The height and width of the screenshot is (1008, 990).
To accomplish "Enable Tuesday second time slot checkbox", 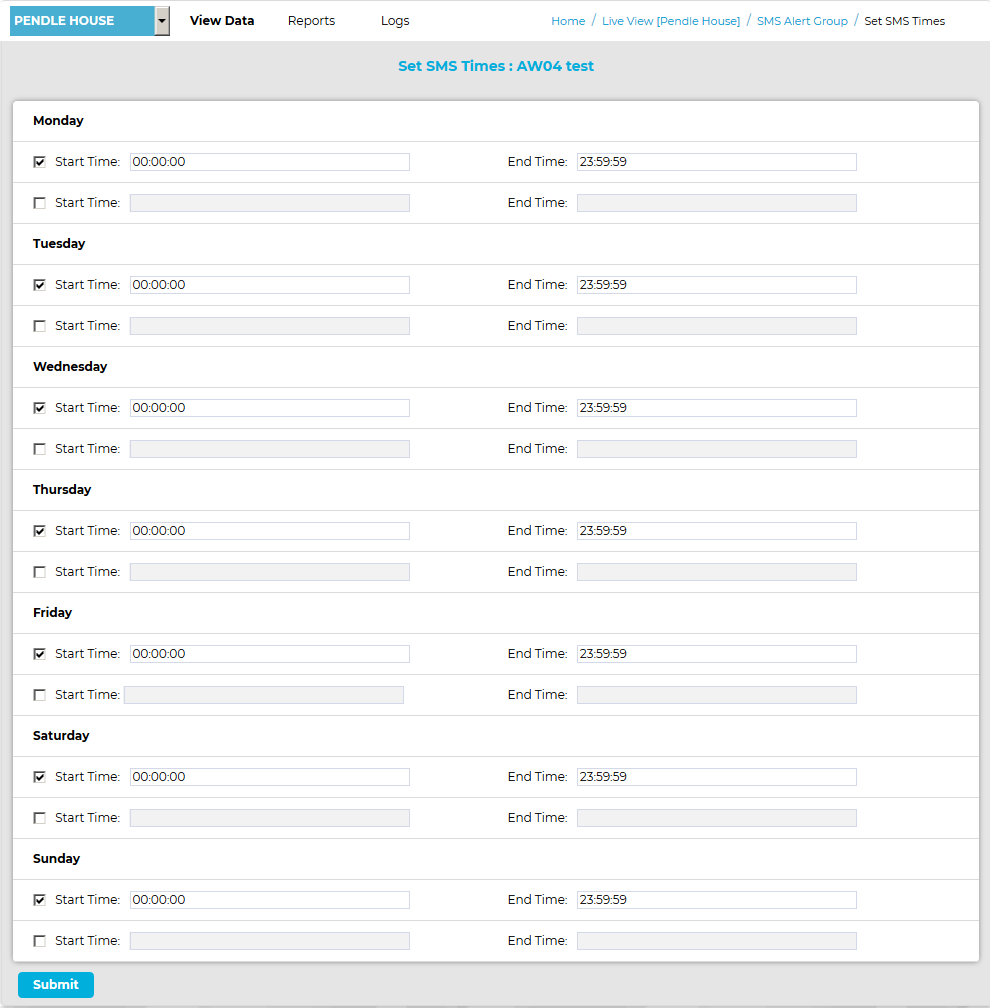I will [x=40, y=326].
